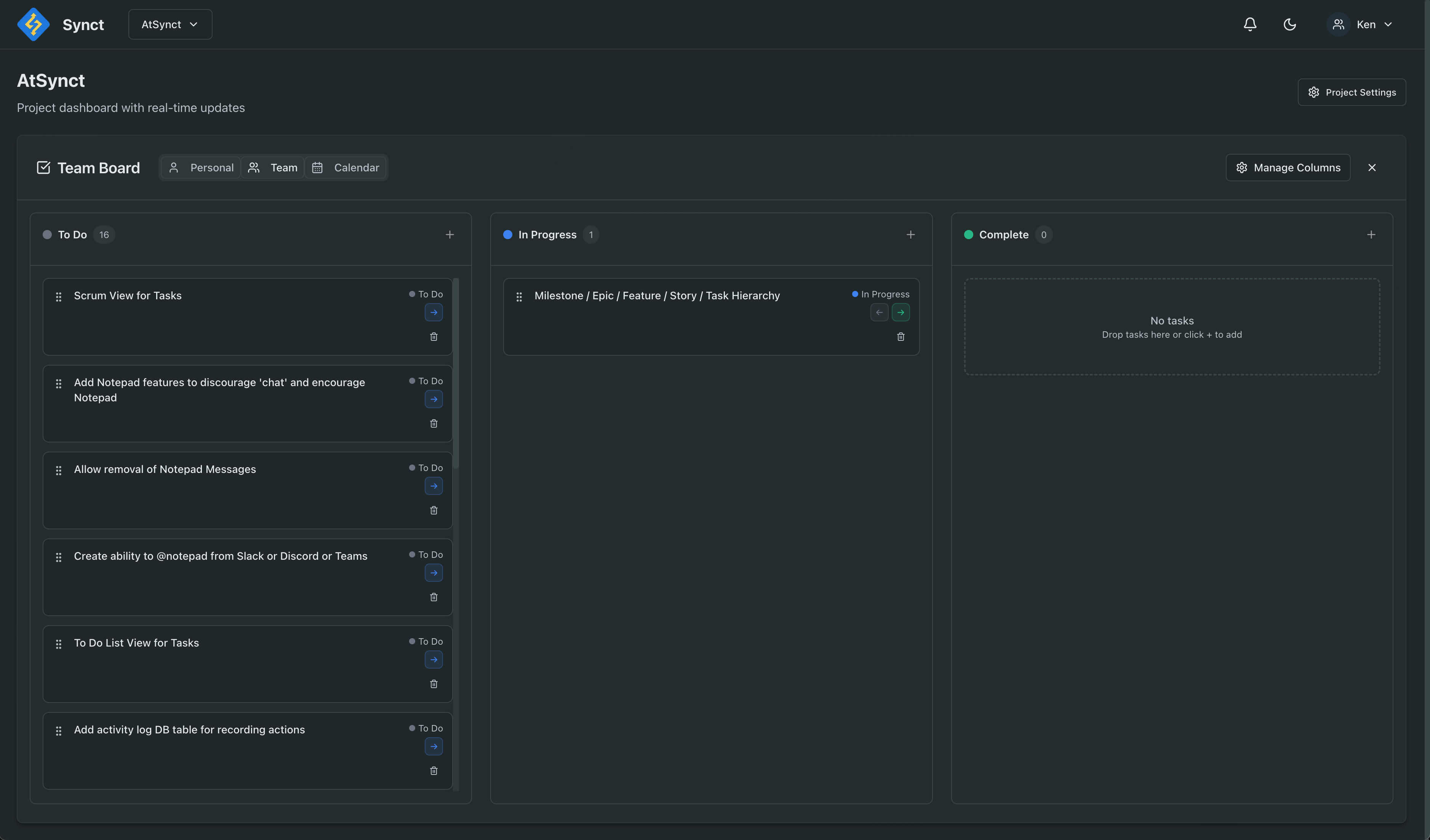Move Add activity log DB table forward

(433, 746)
